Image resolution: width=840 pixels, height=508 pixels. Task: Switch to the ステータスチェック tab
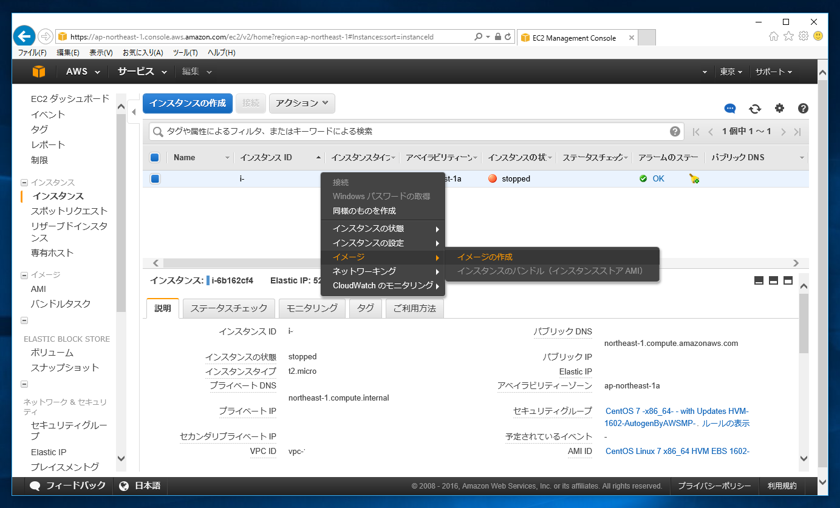point(229,308)
